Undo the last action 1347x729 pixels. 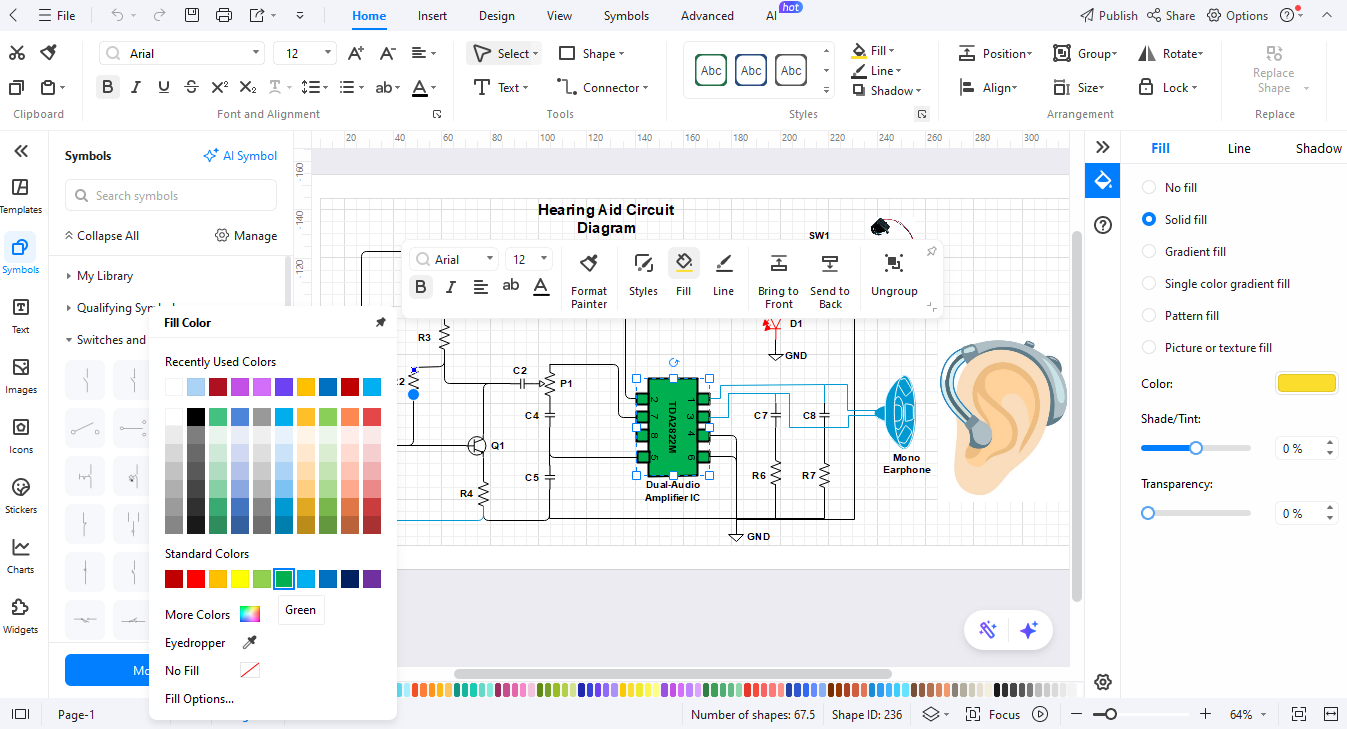118,15
